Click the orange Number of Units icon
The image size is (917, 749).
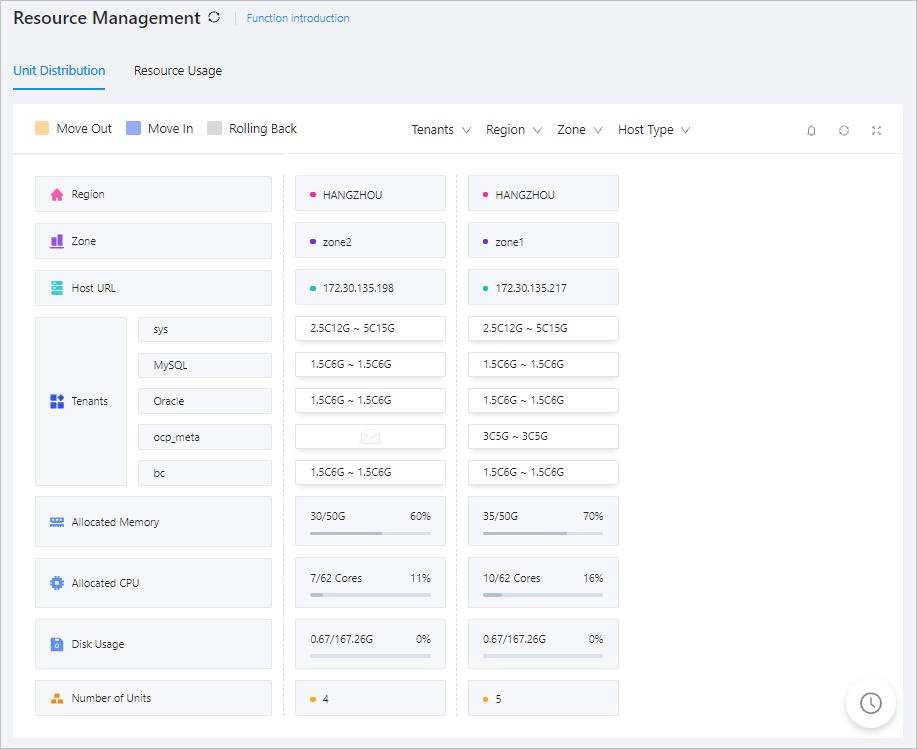click(57, 698)
